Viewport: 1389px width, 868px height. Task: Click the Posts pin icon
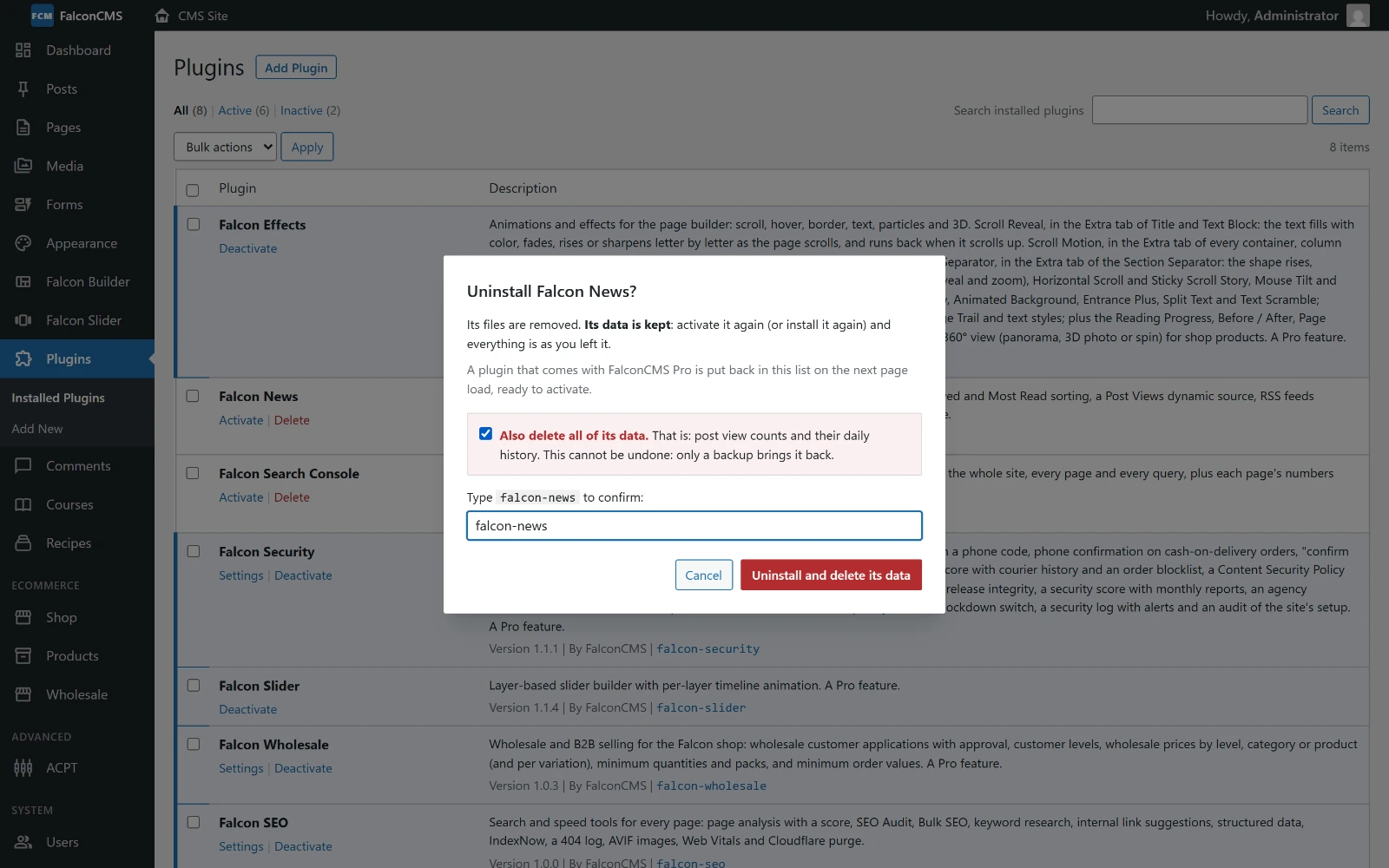click(x=23, y=89)
